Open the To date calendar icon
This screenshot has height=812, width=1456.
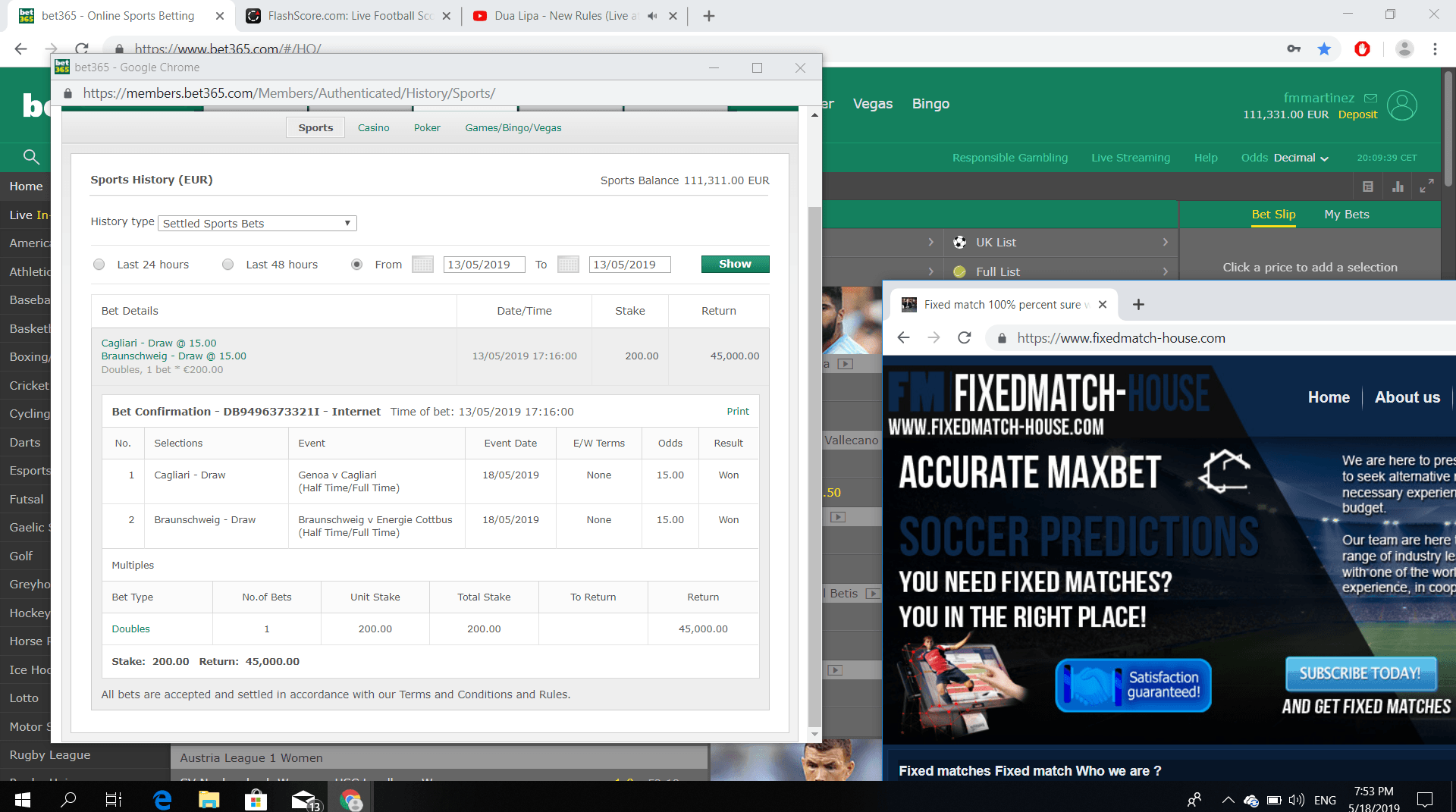[568, 265]
